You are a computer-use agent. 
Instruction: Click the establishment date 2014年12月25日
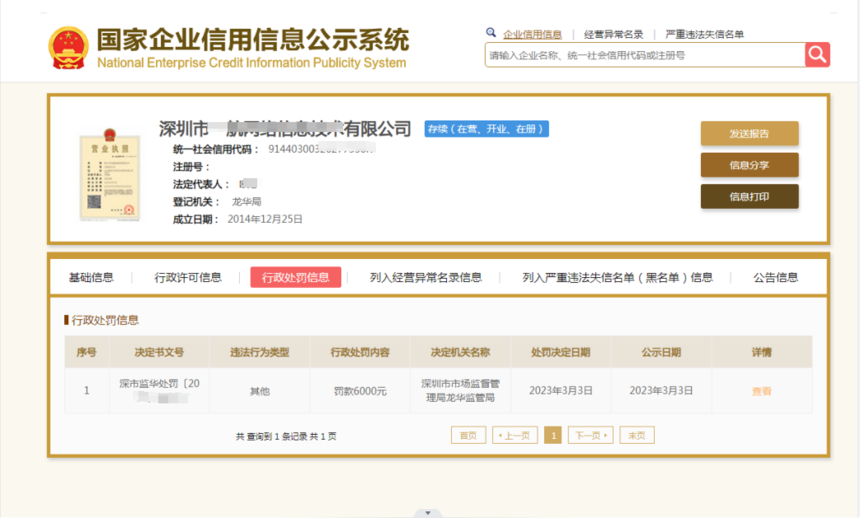[265, 219]
